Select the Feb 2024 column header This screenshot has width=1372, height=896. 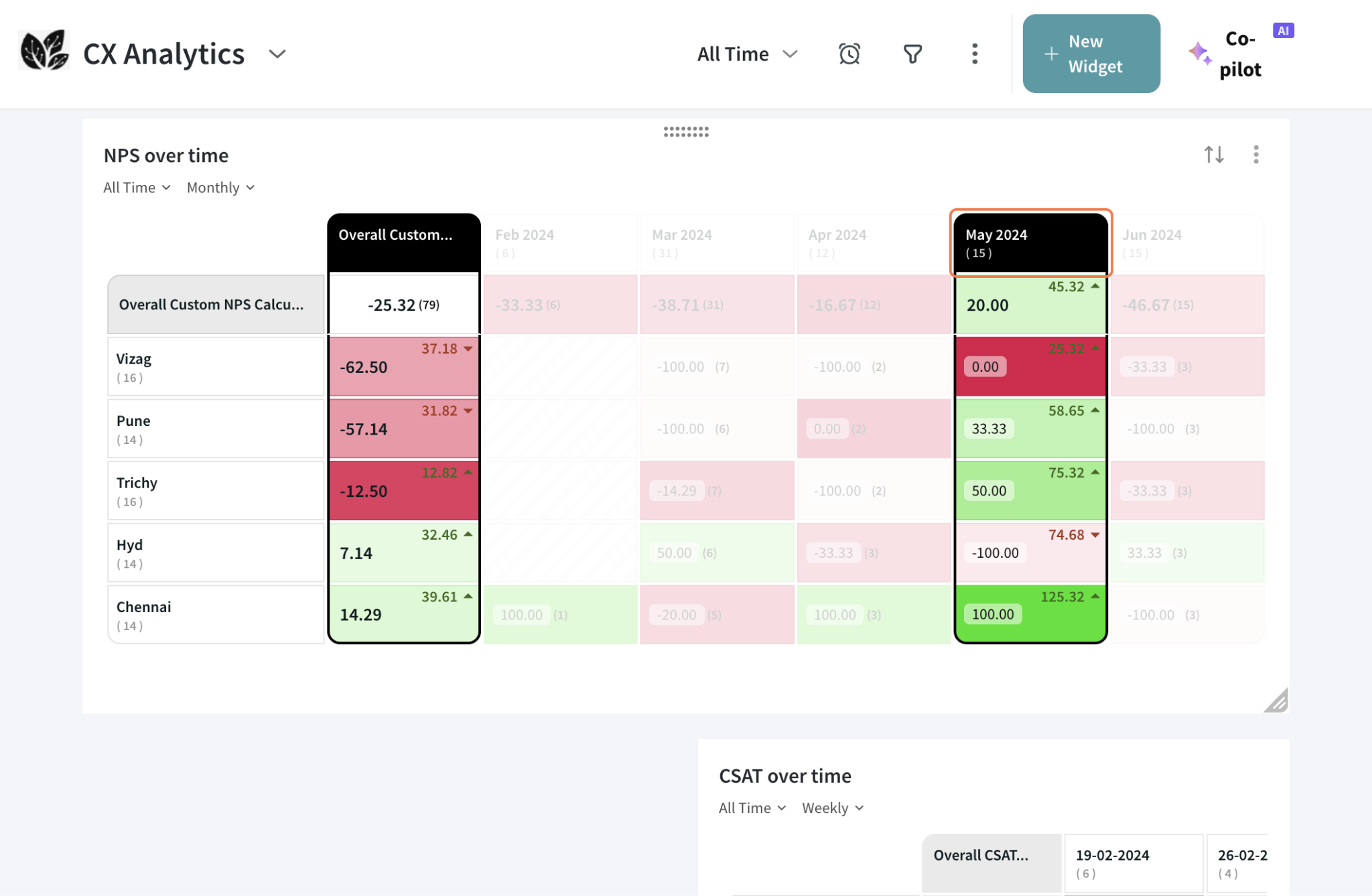pyautogui.click(x=559, y=242)
